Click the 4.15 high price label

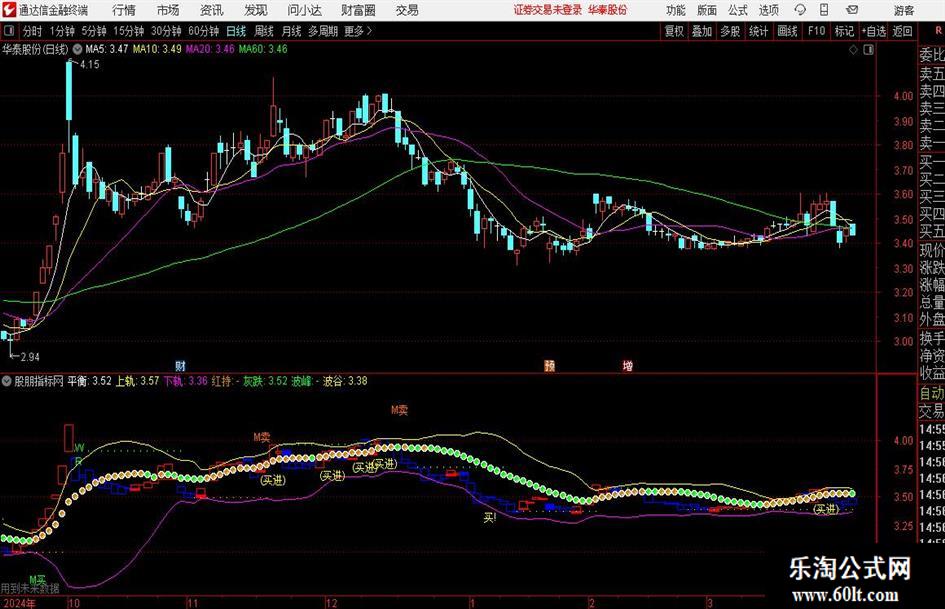click(x=90, y=65)
